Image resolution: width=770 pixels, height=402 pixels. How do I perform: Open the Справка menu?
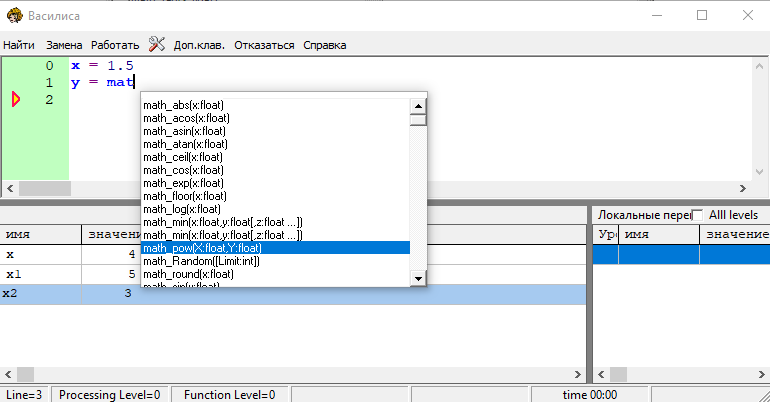(x=324, y=45)
